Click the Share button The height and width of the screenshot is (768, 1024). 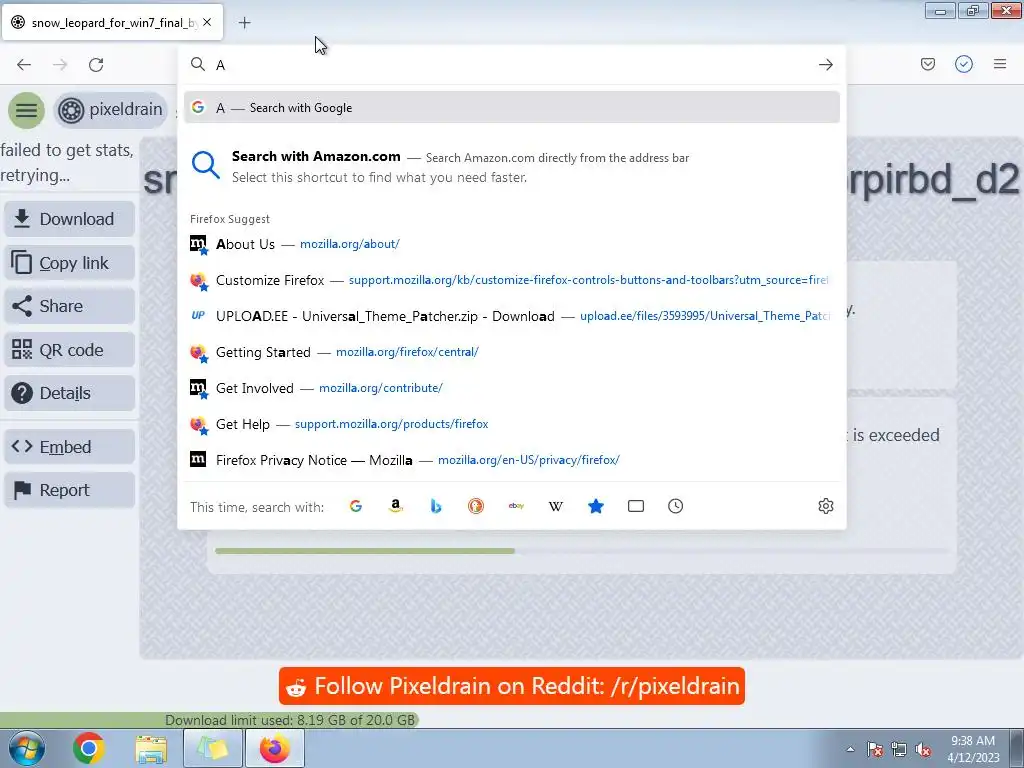point(70,306)
